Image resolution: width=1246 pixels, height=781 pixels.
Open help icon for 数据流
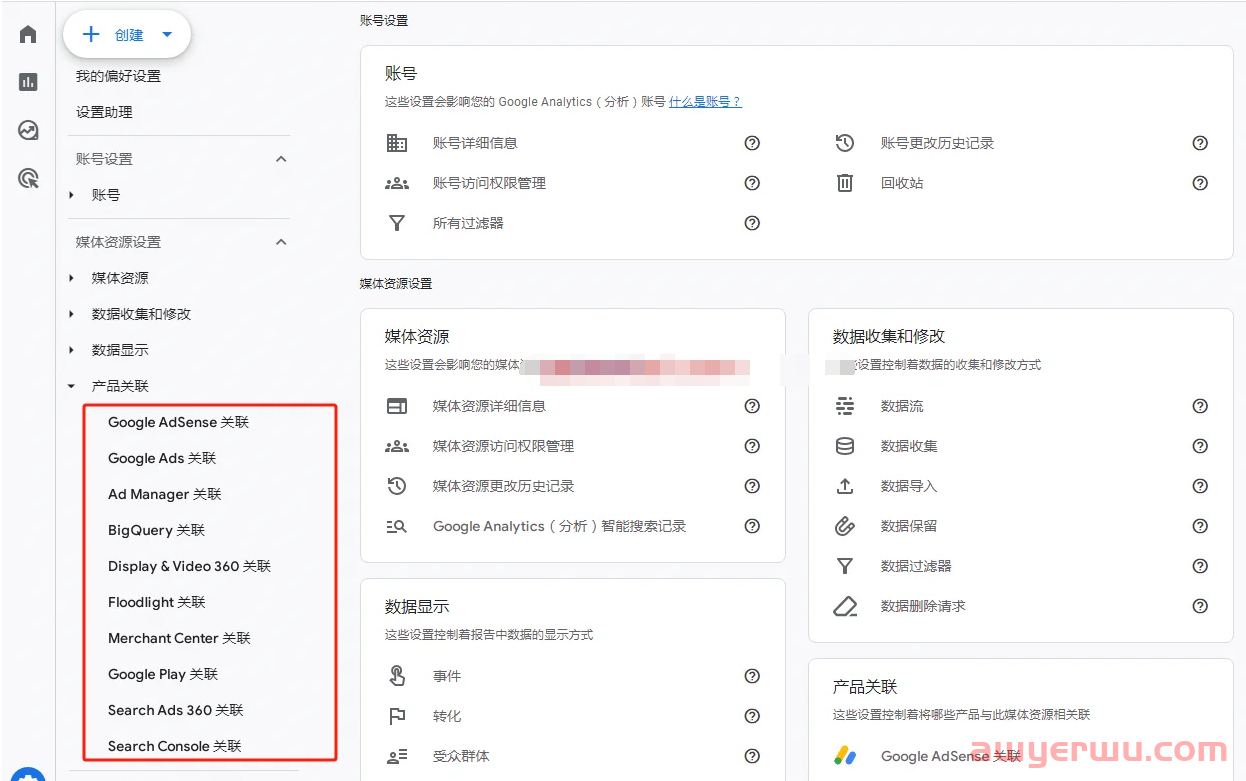[1200, 406]
